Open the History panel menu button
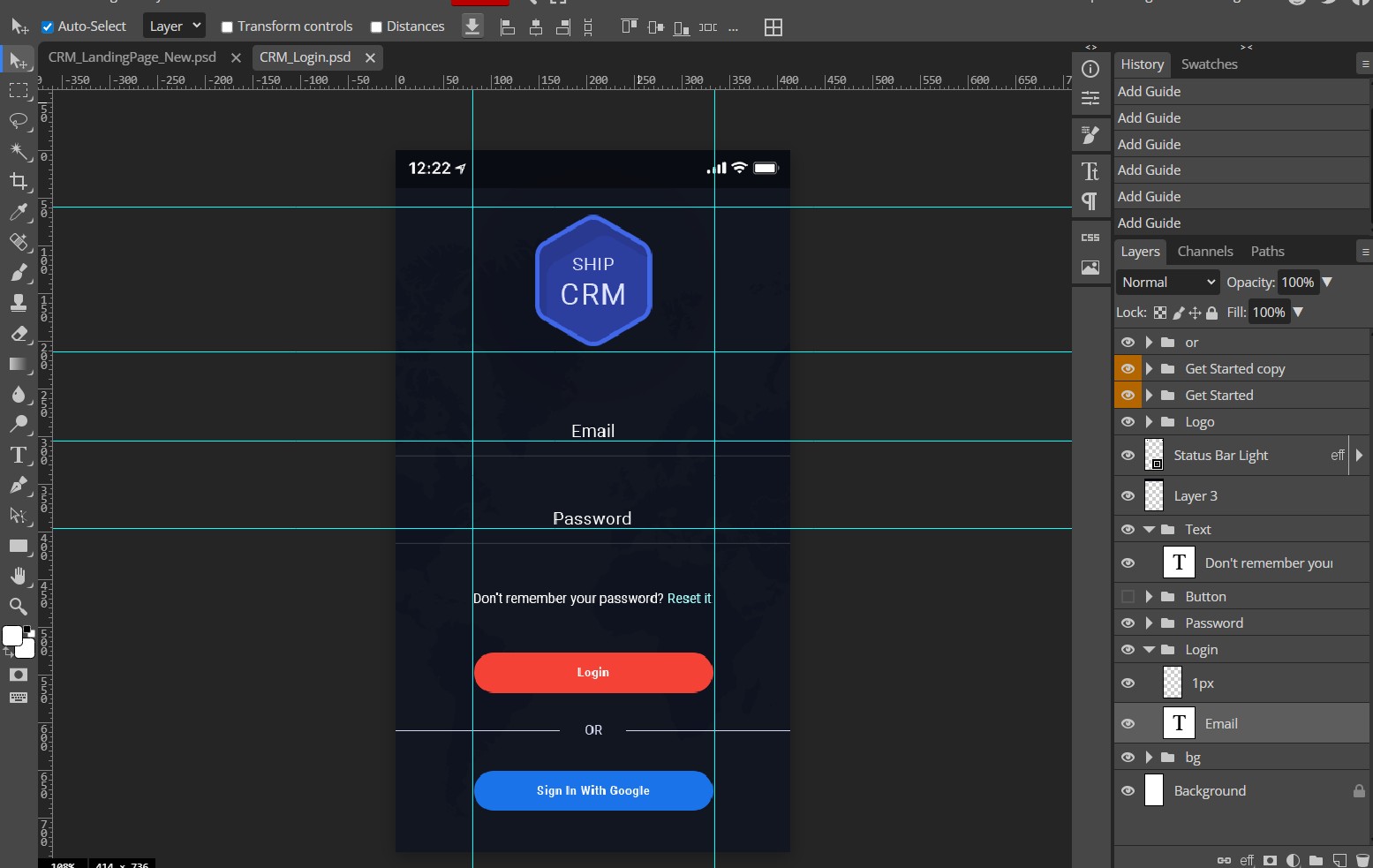1373x868 pixels. point(1364,64)
